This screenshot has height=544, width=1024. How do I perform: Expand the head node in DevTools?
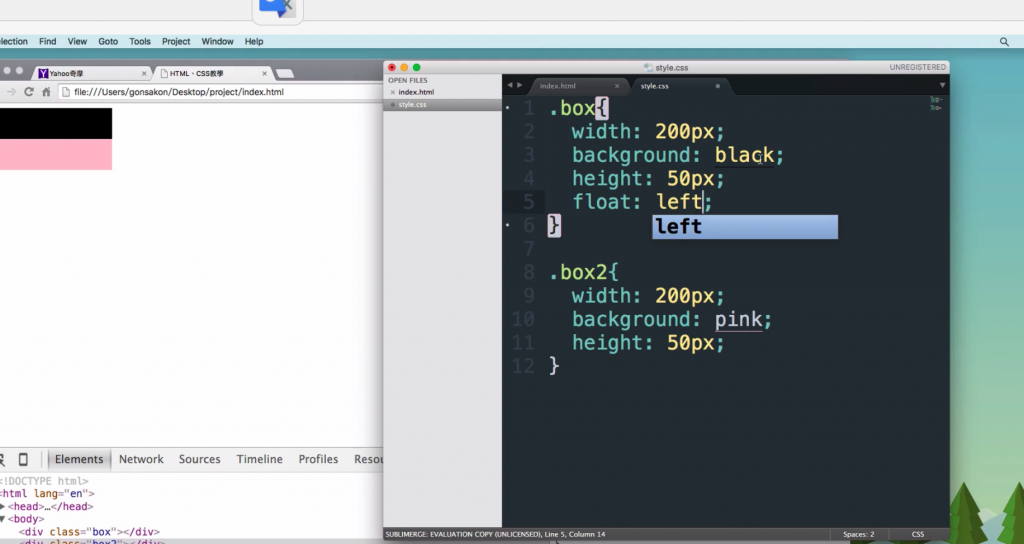point(3,506)
